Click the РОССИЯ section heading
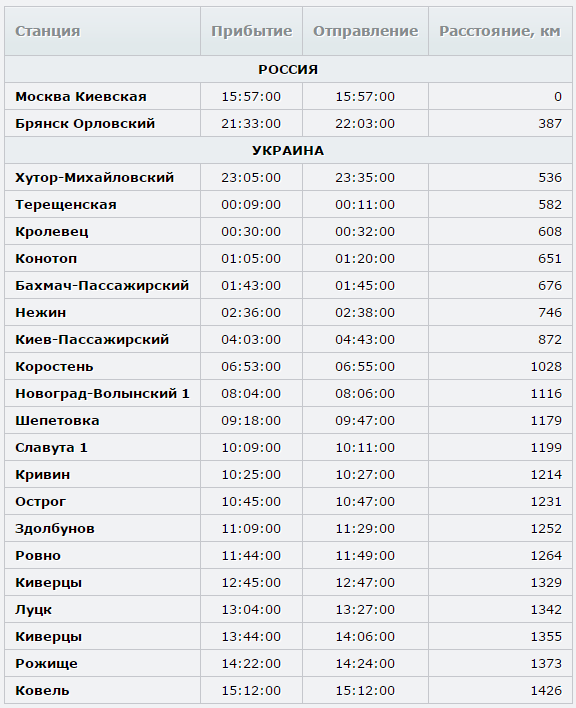This screenshot has width=576, height=708. [288, 70]
